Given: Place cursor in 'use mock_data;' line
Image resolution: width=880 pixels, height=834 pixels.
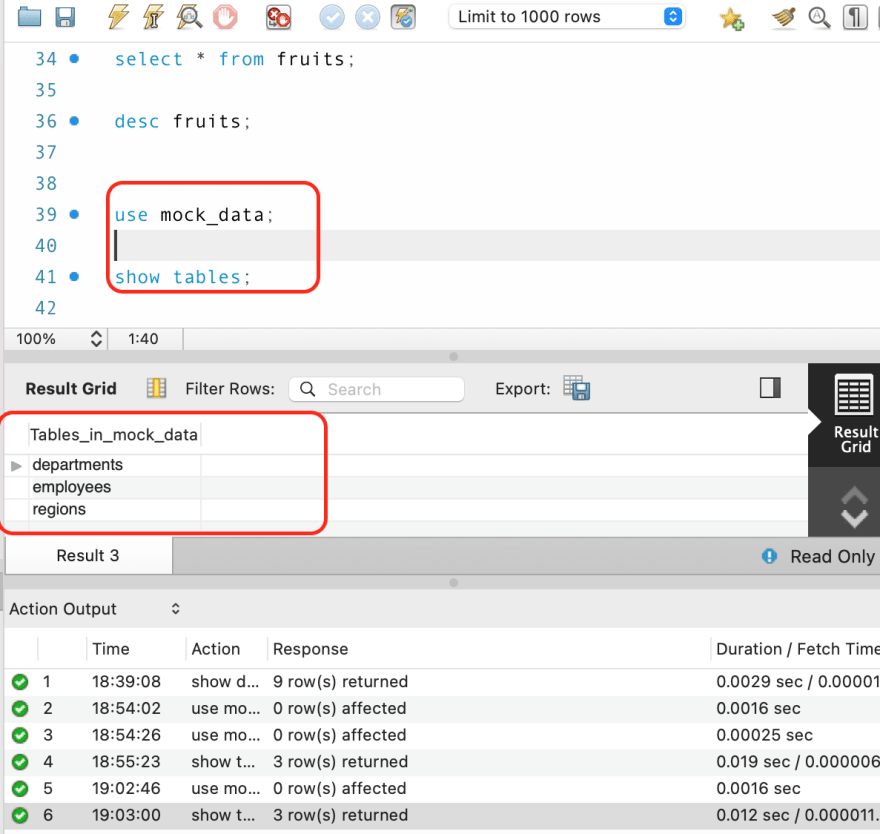Looking at the screenshot, I should [194, 214].
